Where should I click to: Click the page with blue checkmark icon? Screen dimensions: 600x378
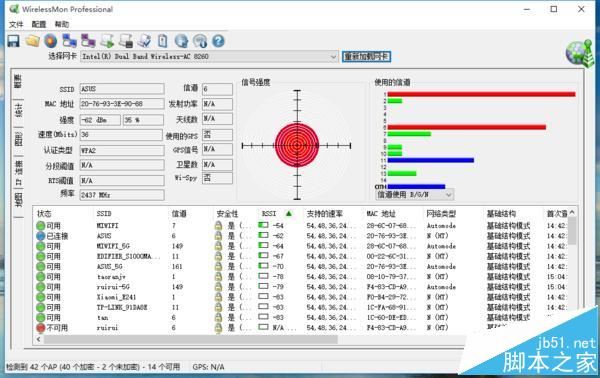click(145, 41)
